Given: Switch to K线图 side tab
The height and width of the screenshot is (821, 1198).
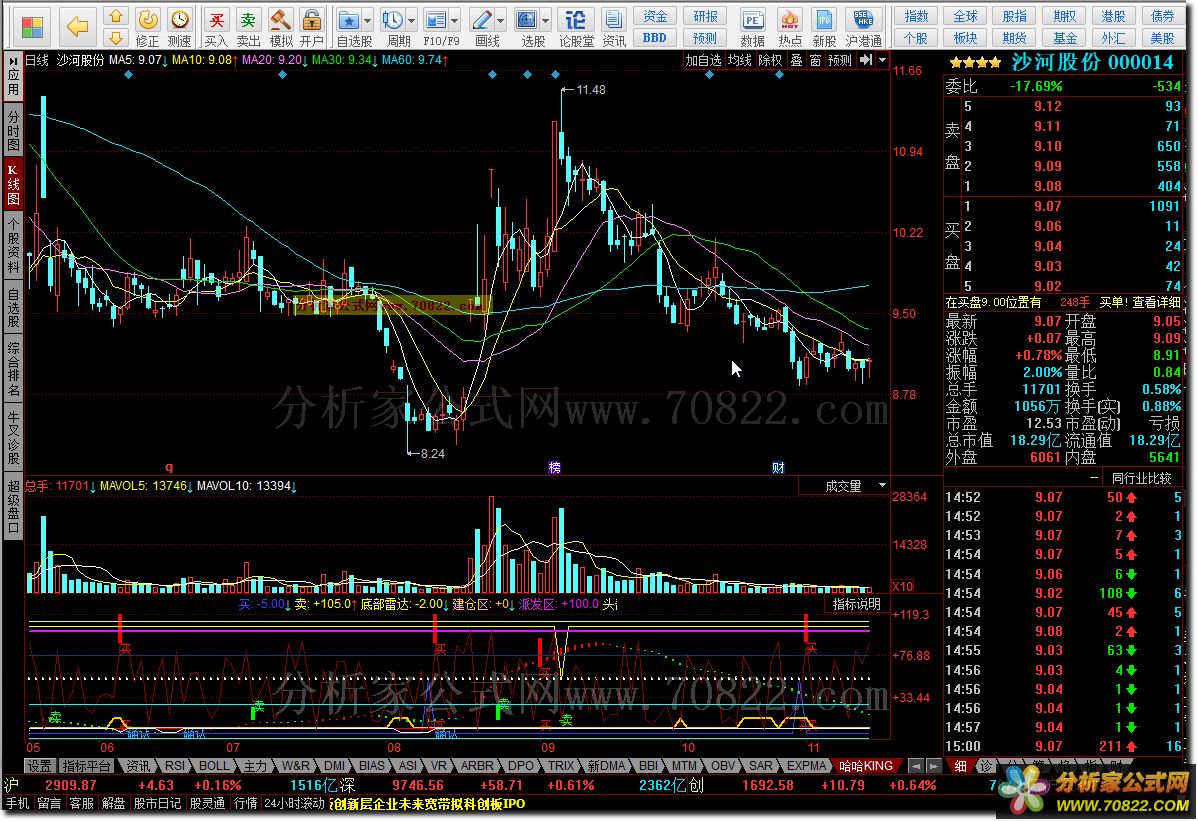Looking at the screenshot, I should 13,183.
